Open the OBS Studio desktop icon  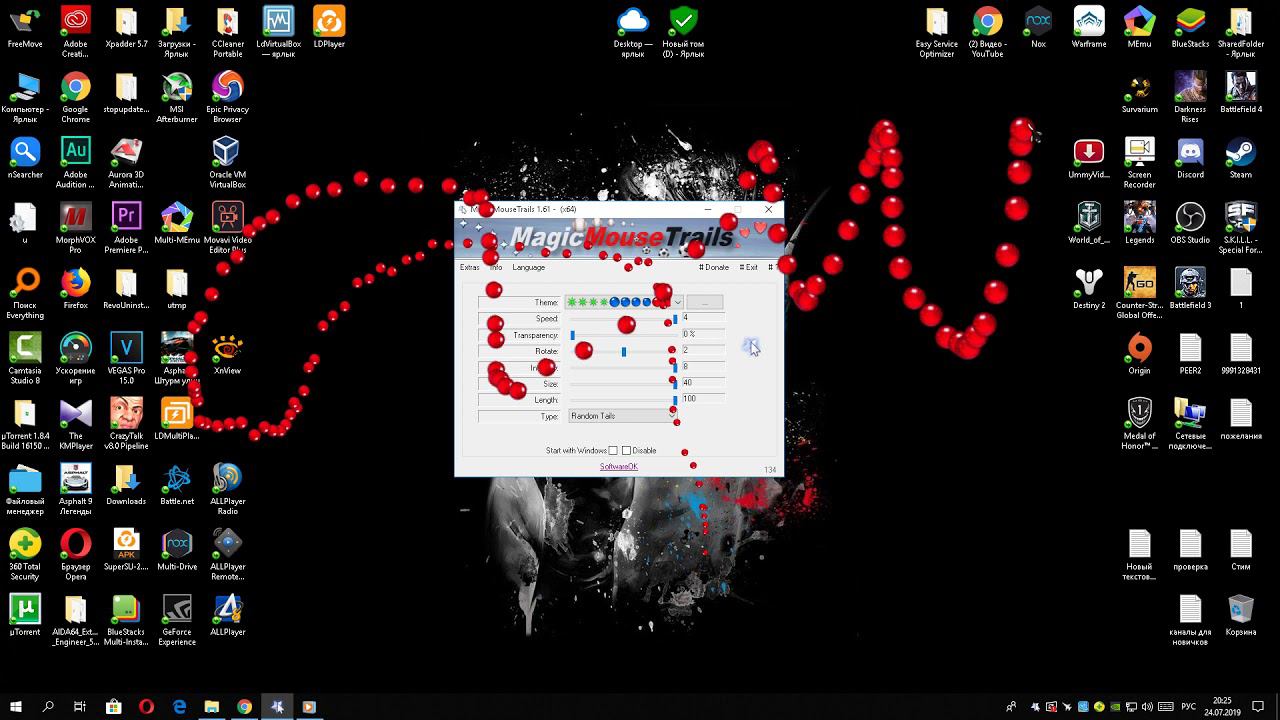(x=1190, y=224)
